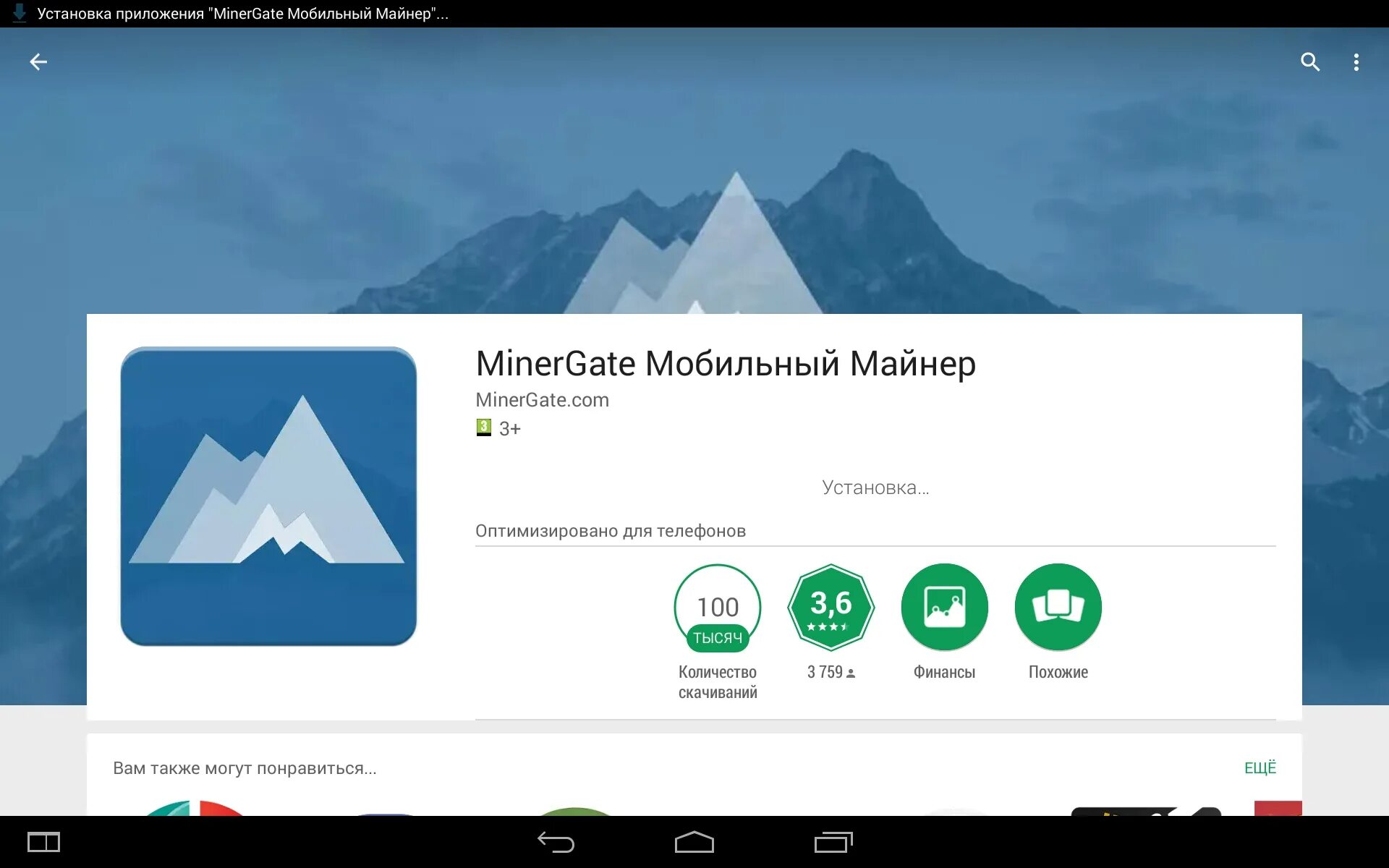Tap the Android recent apps button
Screen dimensions: 1389x868
(833, 842)
